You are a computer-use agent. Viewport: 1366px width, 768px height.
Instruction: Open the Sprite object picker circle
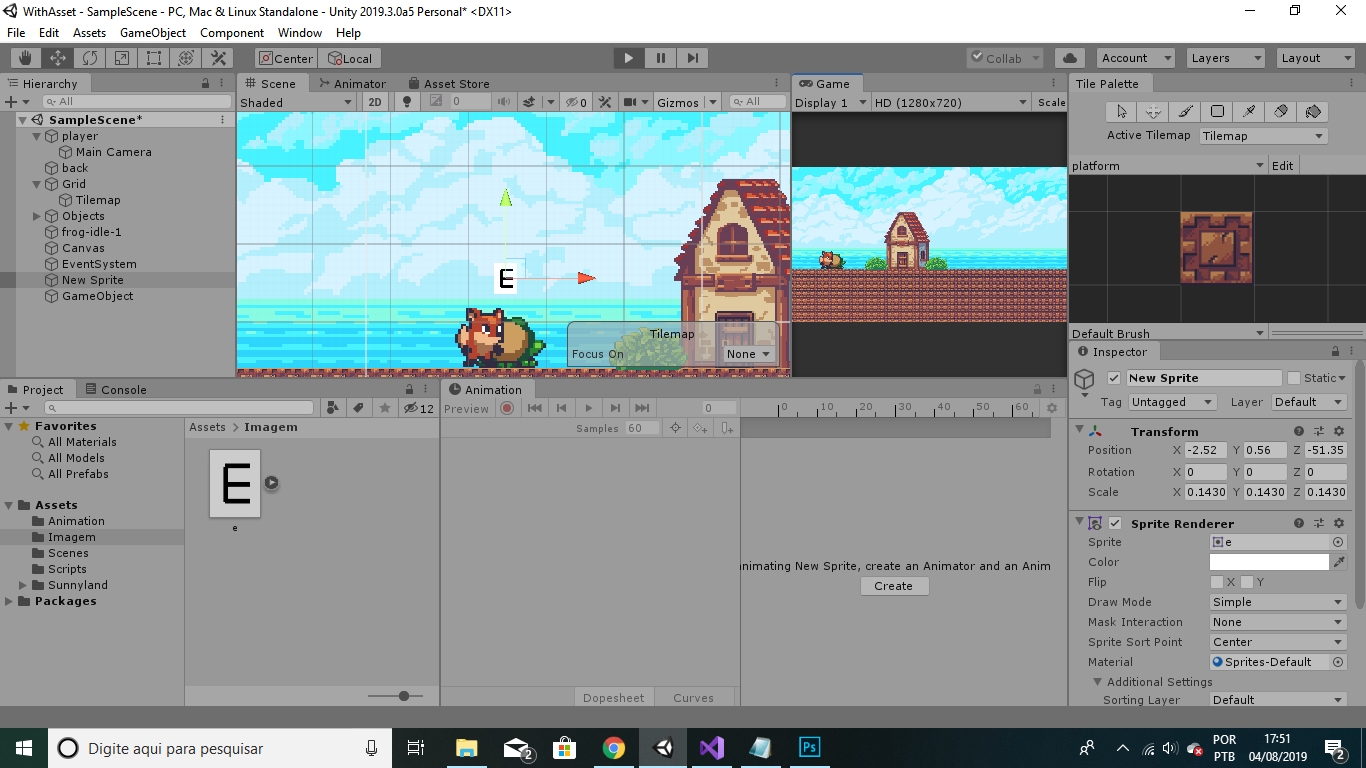(1338, 542)
